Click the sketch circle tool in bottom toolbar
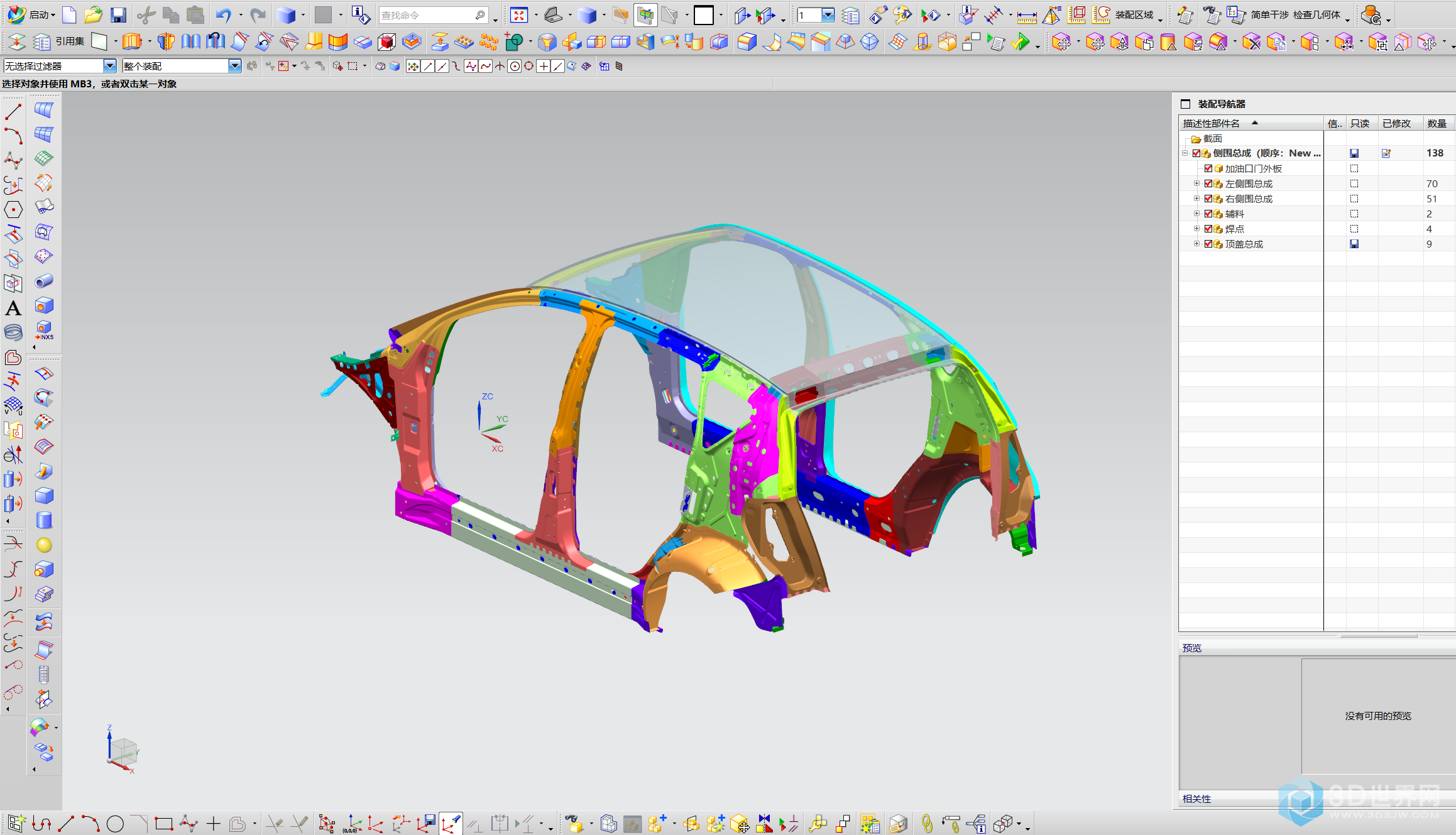Screen dimensions: 1456x835 [x=115, y=823]
